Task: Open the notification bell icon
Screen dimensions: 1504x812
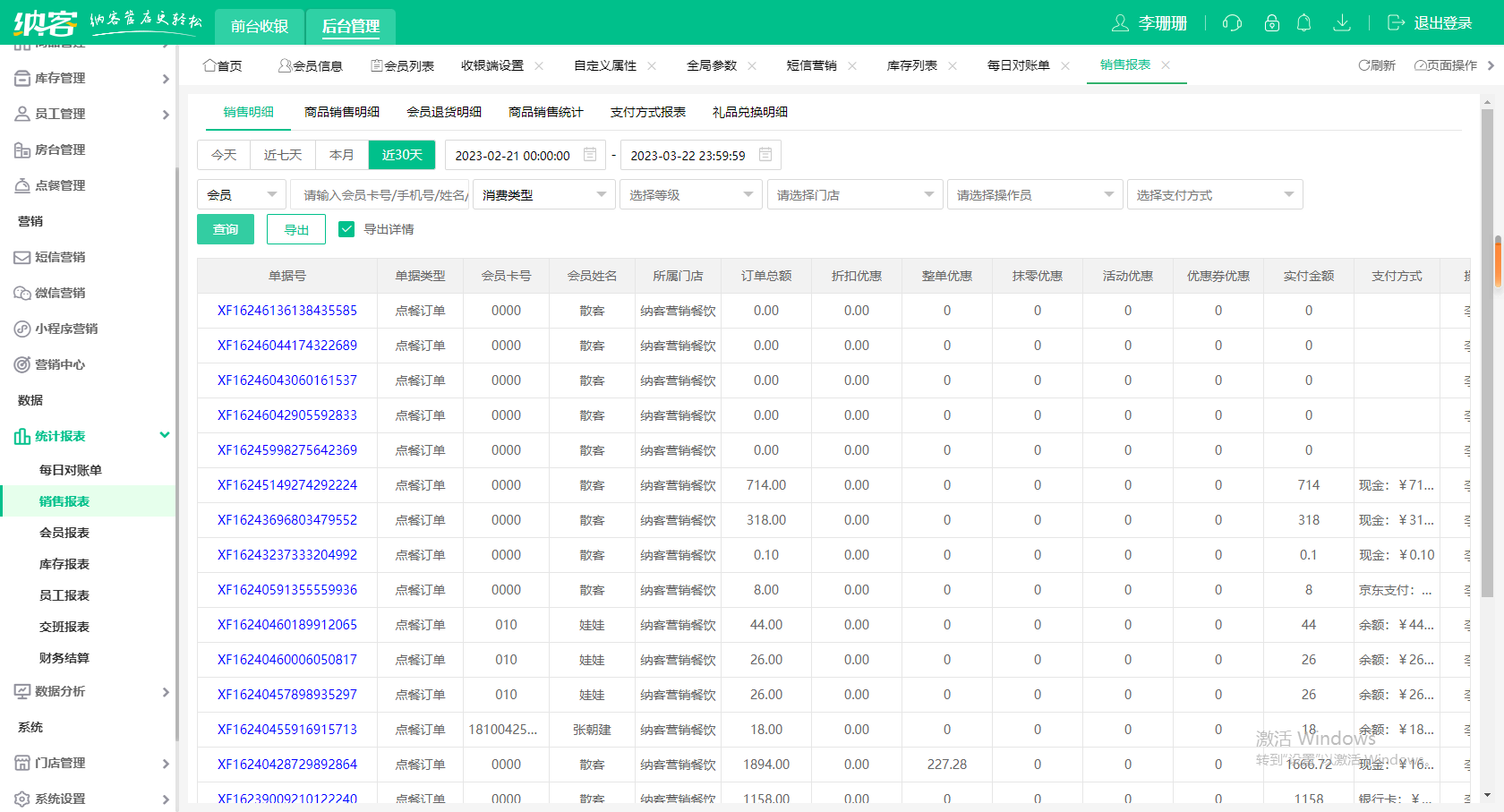Action: [1304, 23]
